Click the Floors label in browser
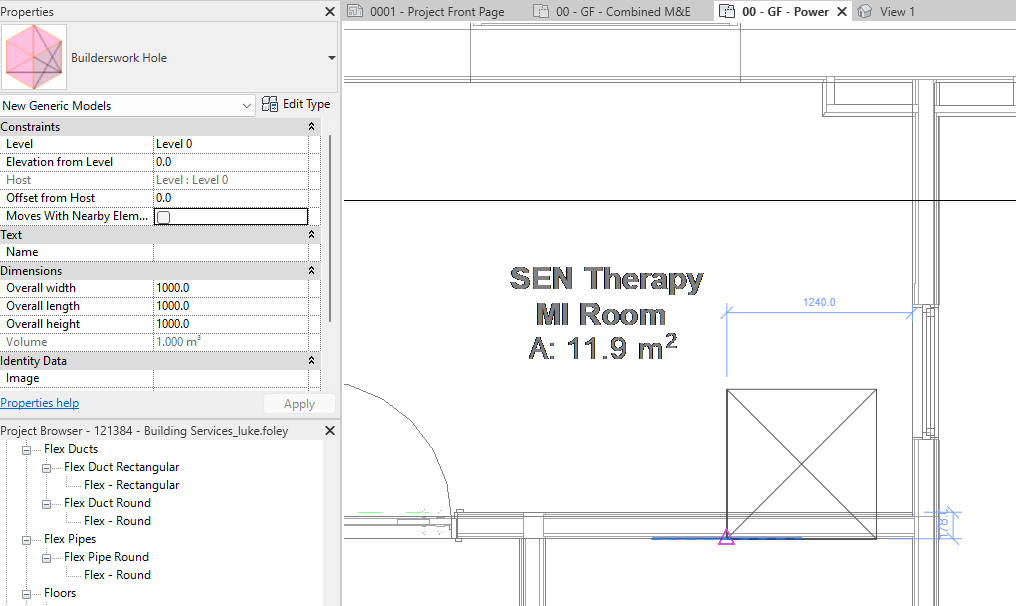The width and height of the screenshot is (1016, 606). coord(60,592)
